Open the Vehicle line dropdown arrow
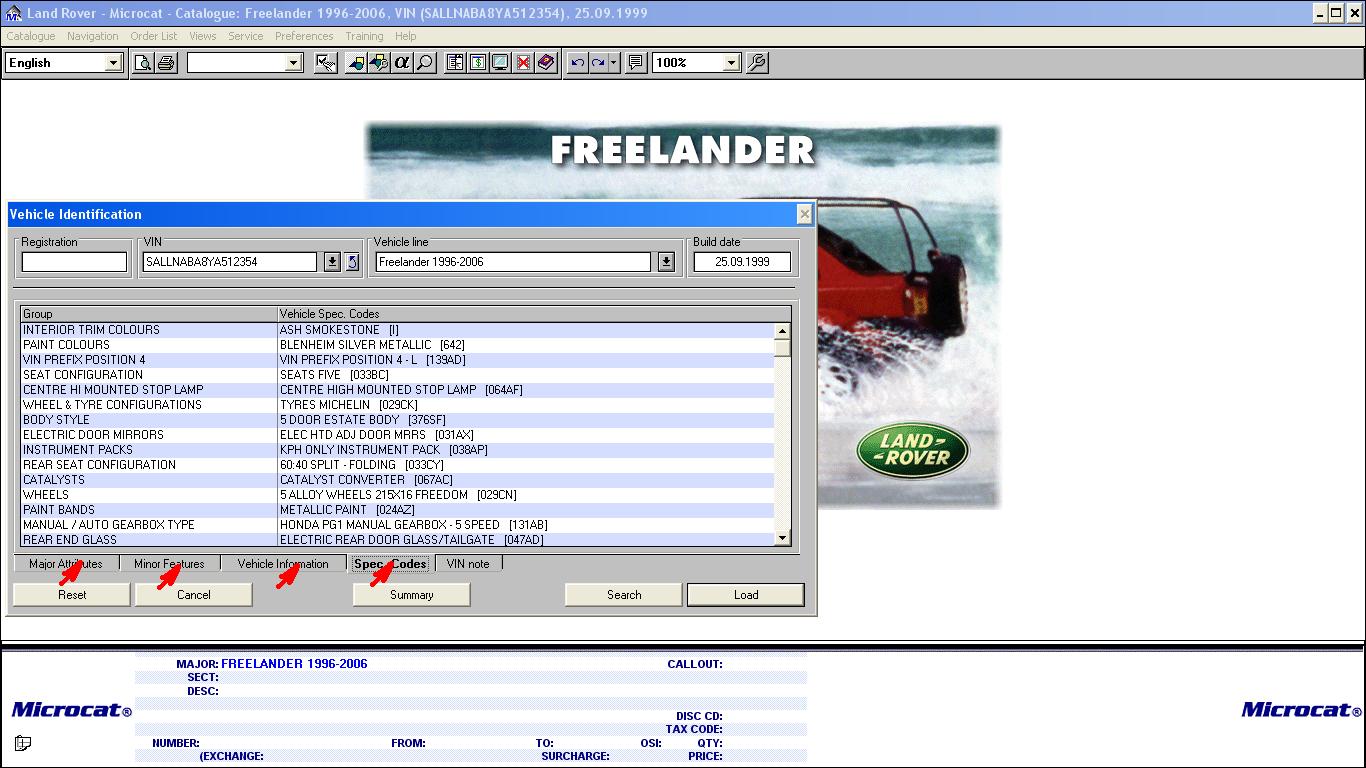Viewport: 1366px width, 768px height. click(666, 262)
